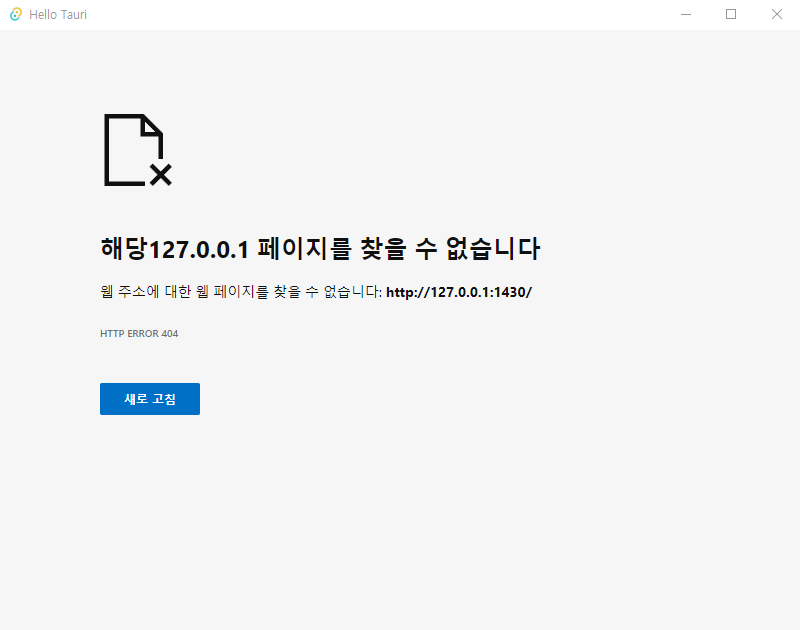Close the Hello Tauri window
Image resolution: width=800 pixels, height=630 pixels.
(777, 14)
